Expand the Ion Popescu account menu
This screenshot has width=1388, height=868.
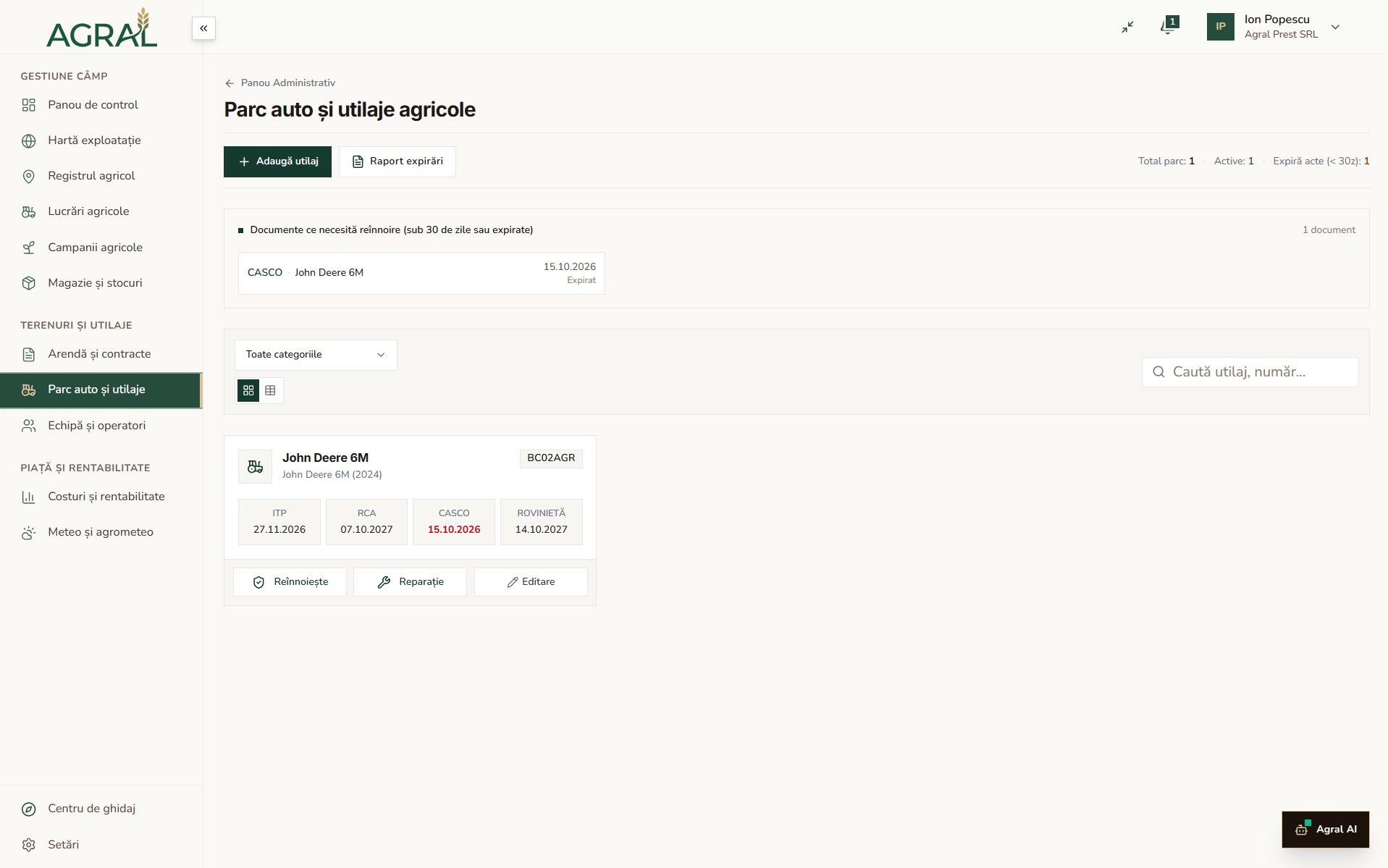(x=1335, y=27)
